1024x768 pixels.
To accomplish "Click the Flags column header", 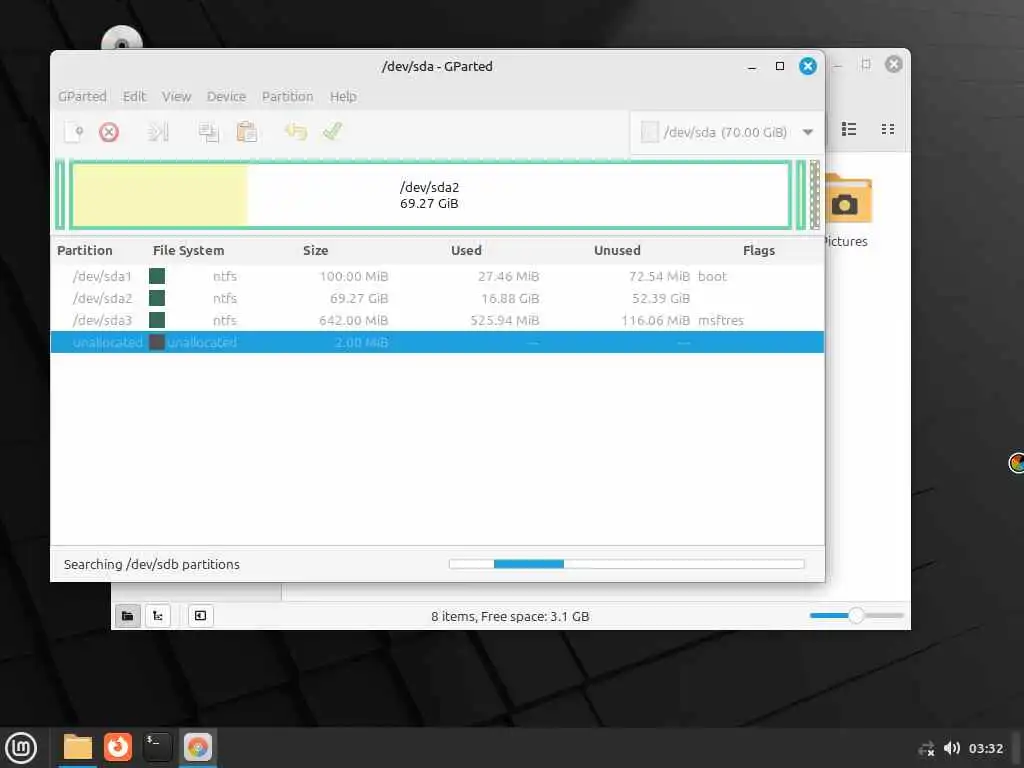I will 759,250.
